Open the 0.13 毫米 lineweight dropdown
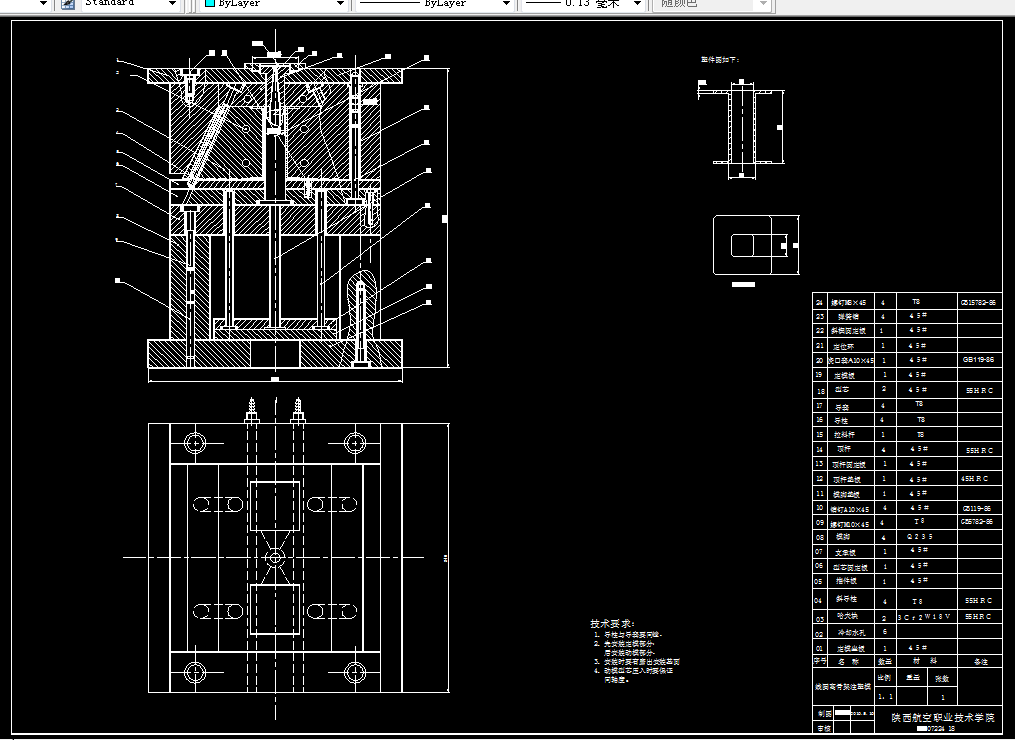 click(x=583, y=3)
